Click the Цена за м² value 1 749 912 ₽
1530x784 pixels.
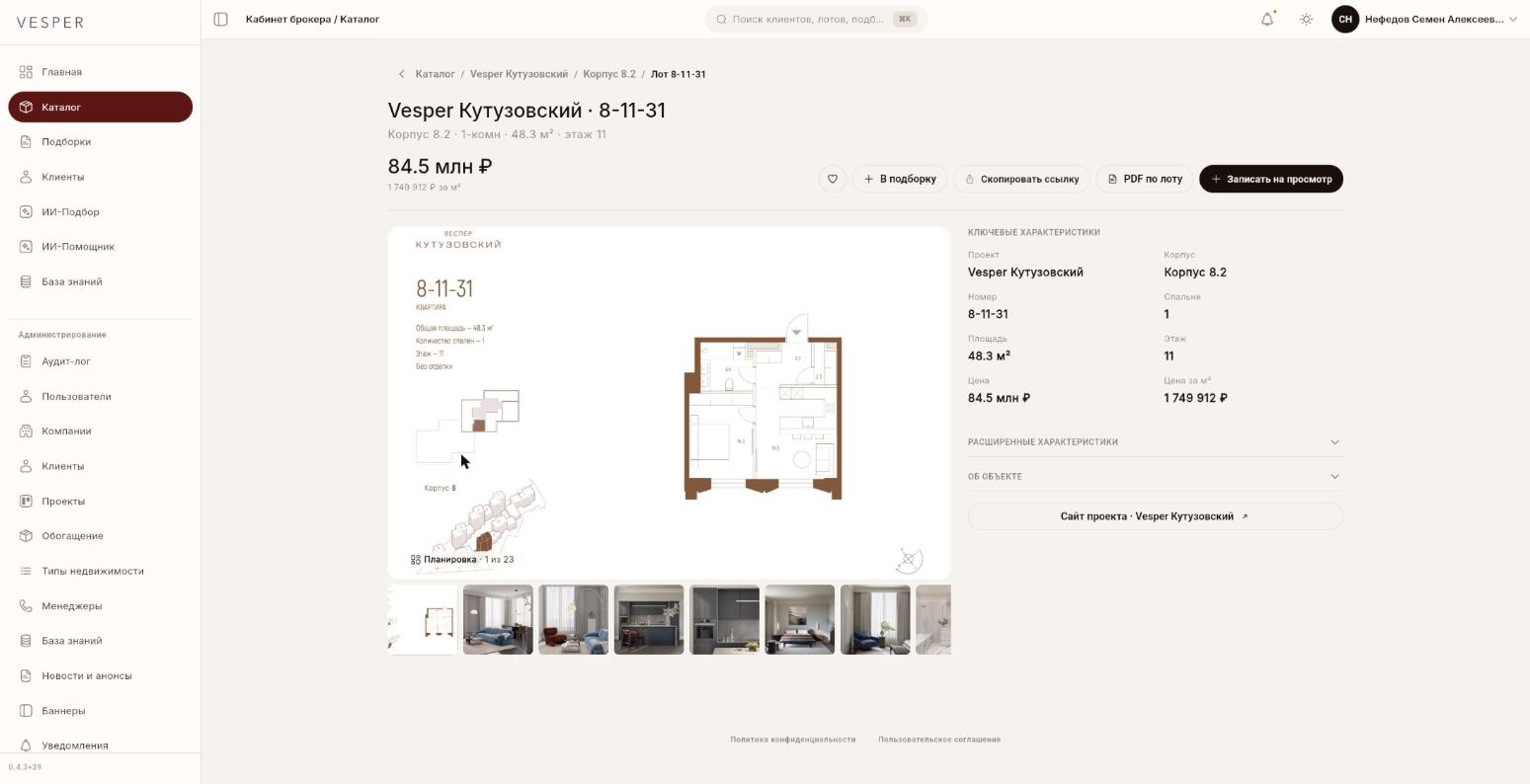click(1195, 398)
